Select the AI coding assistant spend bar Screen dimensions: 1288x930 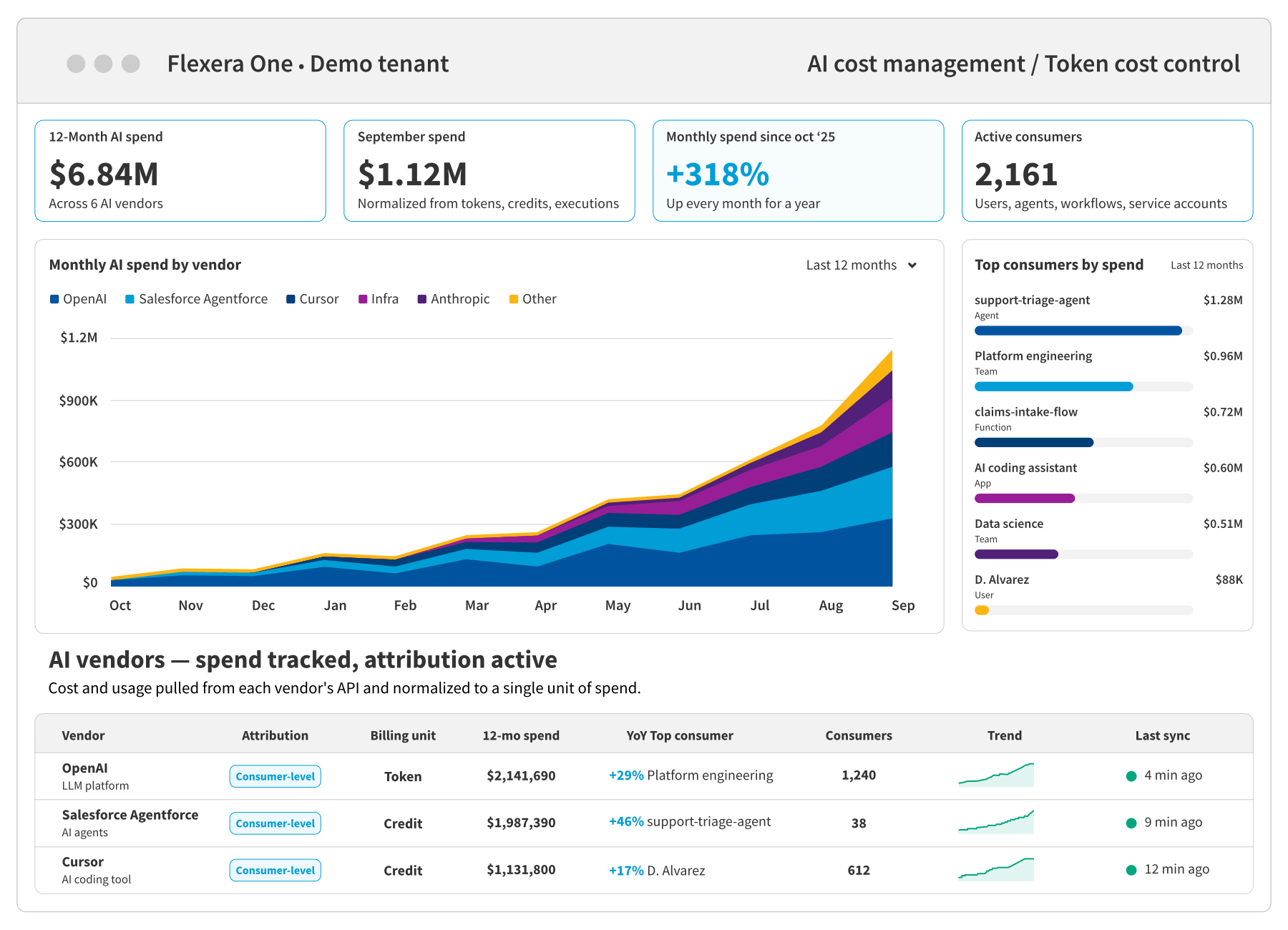[1083, 498]
